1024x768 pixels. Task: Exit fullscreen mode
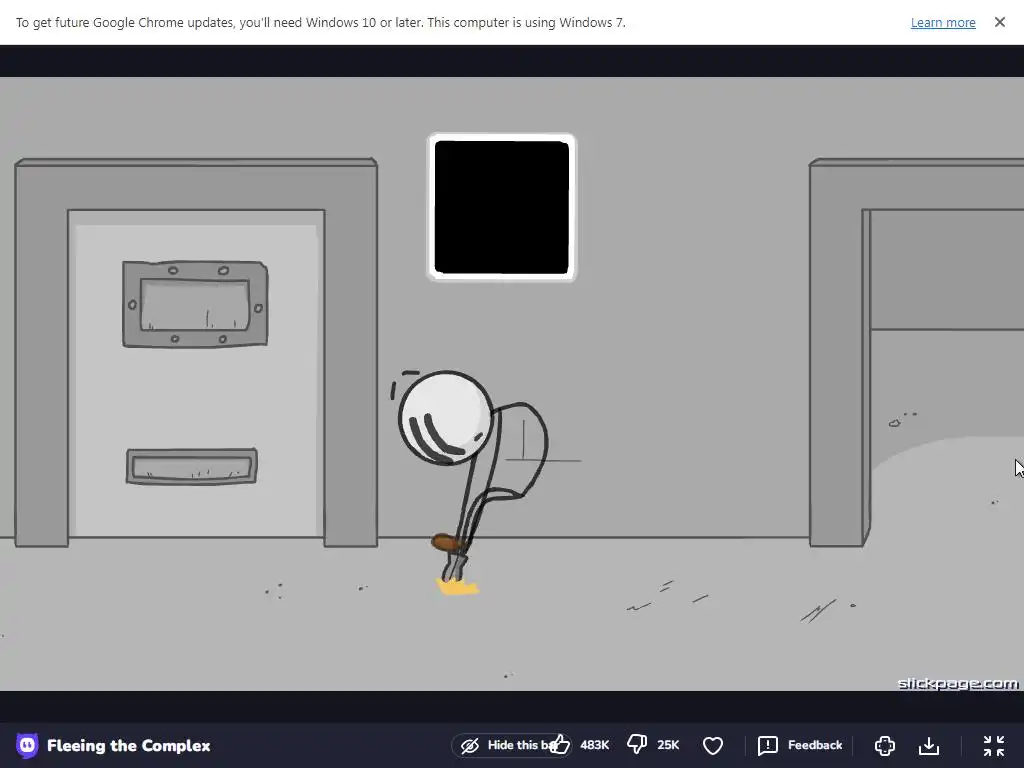[993, 745]
